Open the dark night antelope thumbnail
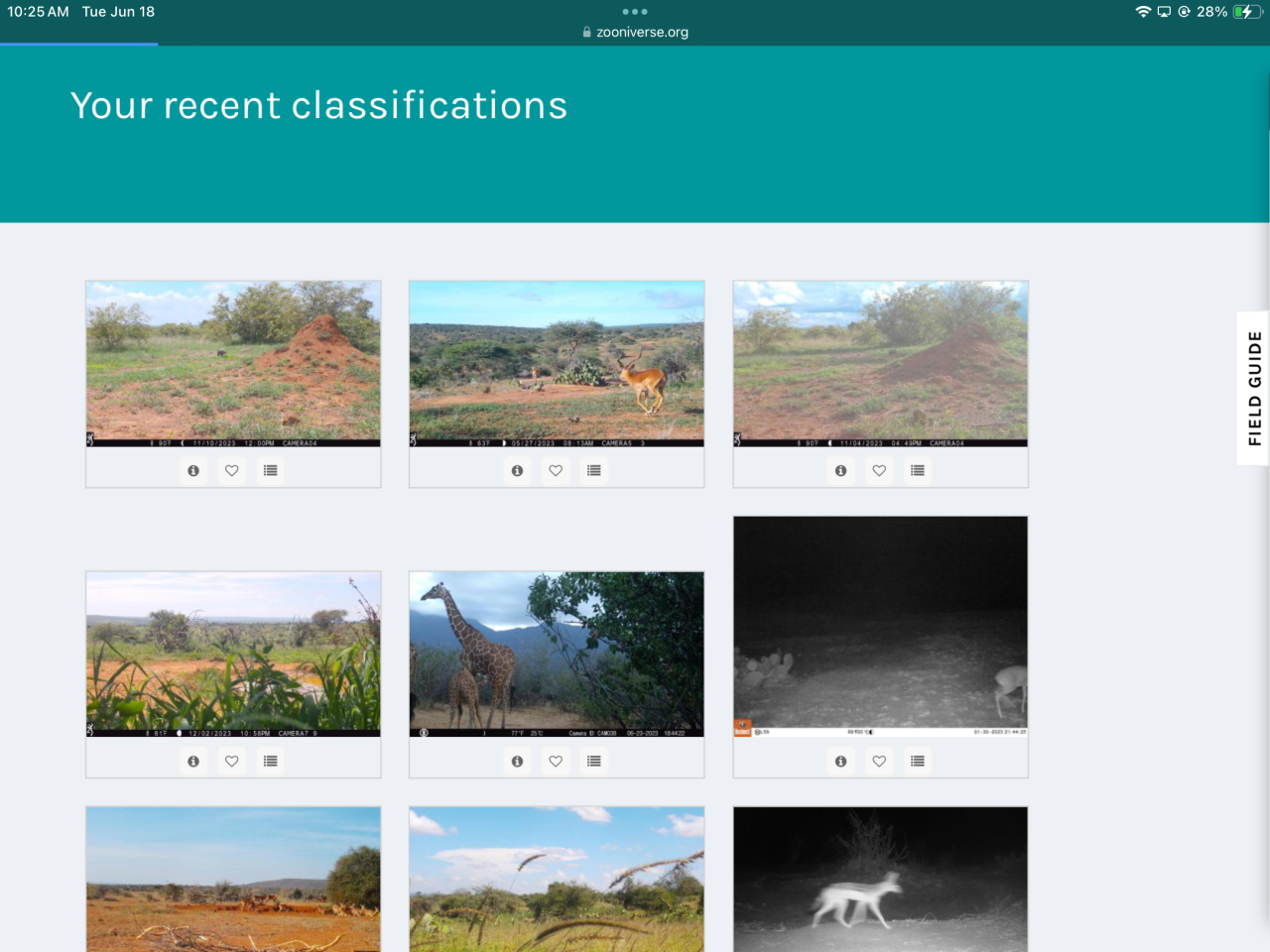The image size is (1270, 952). [880, 627]
